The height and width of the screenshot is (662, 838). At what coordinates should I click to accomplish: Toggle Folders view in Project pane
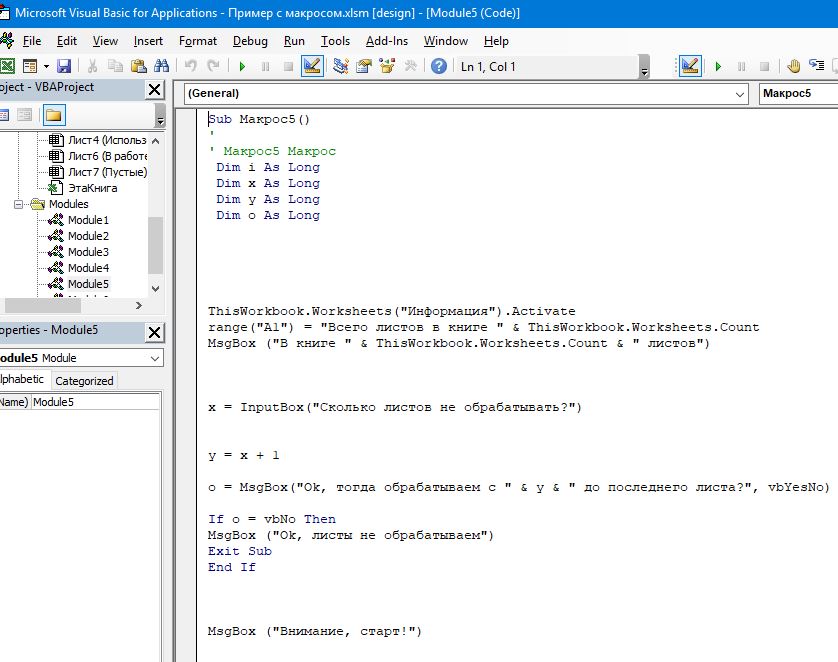(53, 115)
